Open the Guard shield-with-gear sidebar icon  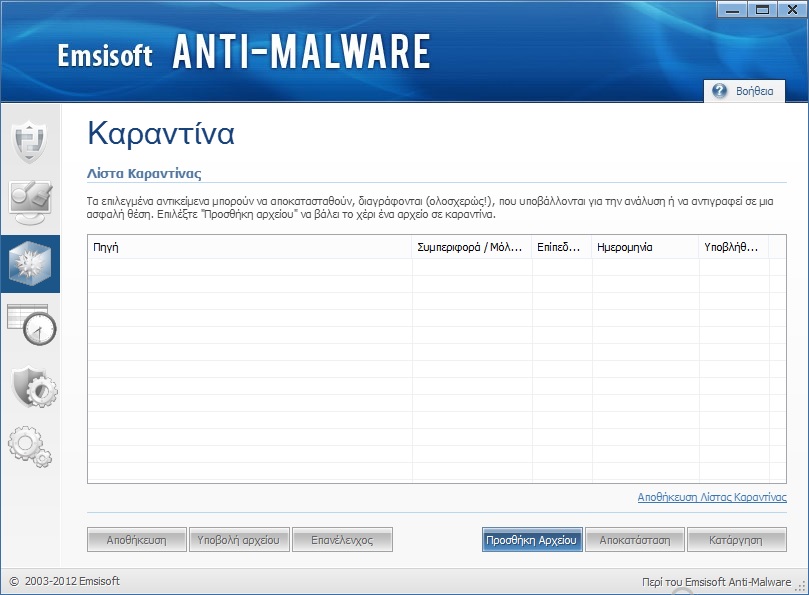34,387
